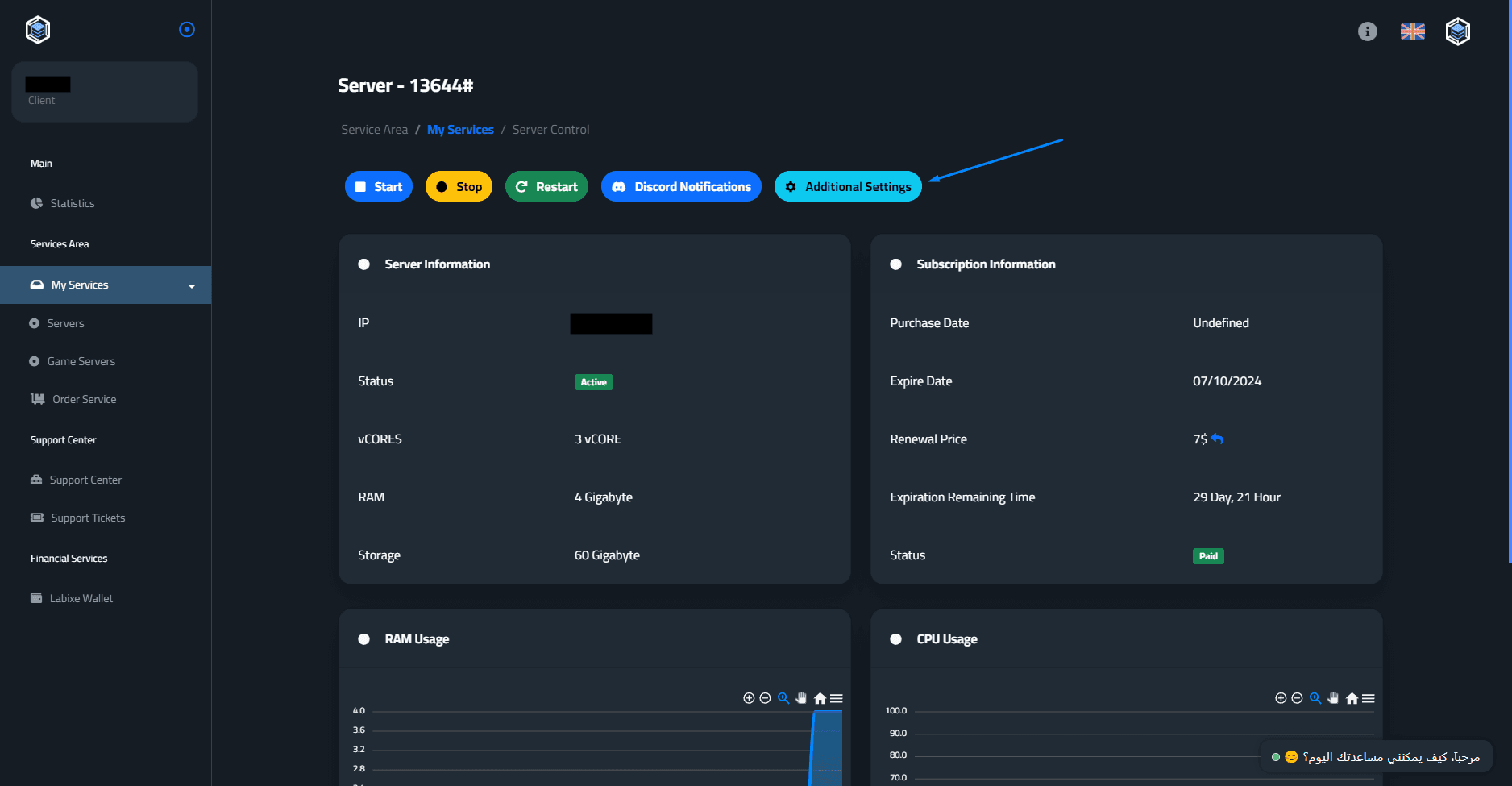Open Support Tickets in the sidebar
The height and width of the screenshot is (786, 1512).
click(x=88, y=518)
